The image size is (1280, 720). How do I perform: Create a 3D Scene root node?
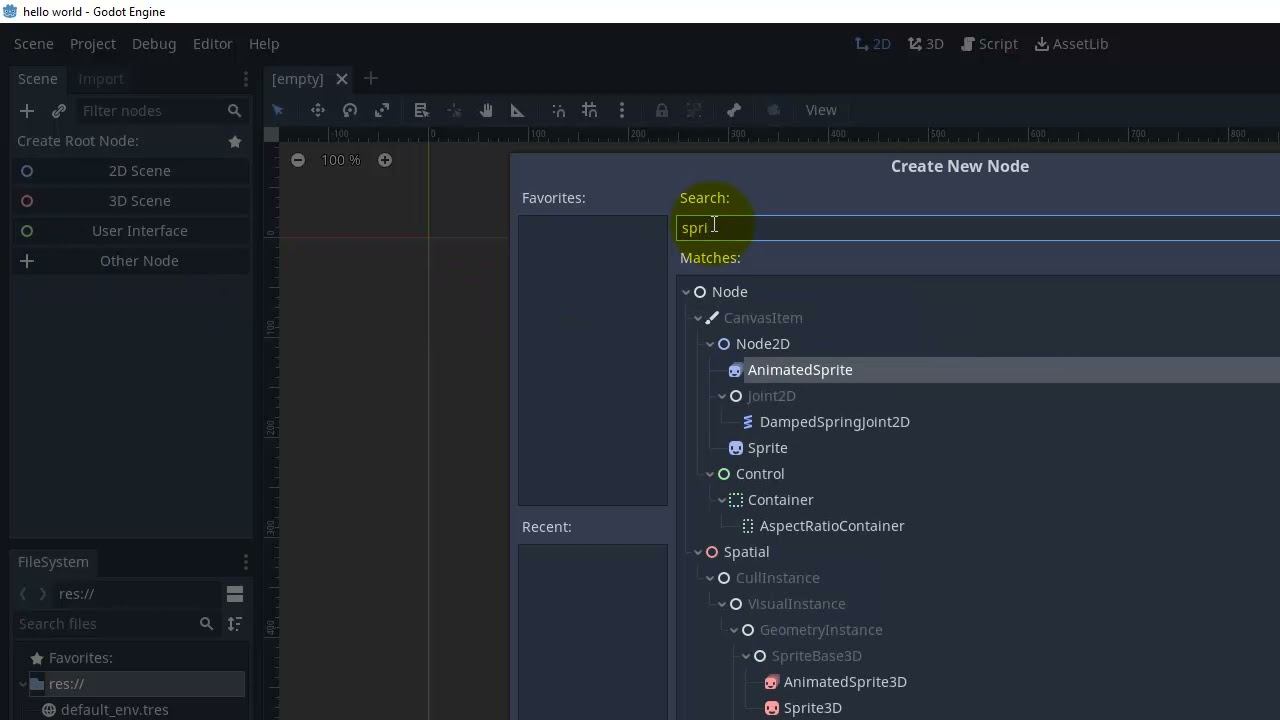130,201
